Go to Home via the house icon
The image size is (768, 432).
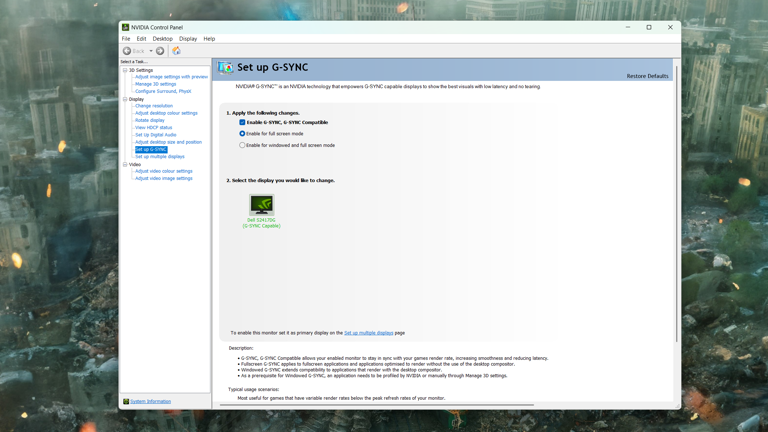click(x=176, y=50)
